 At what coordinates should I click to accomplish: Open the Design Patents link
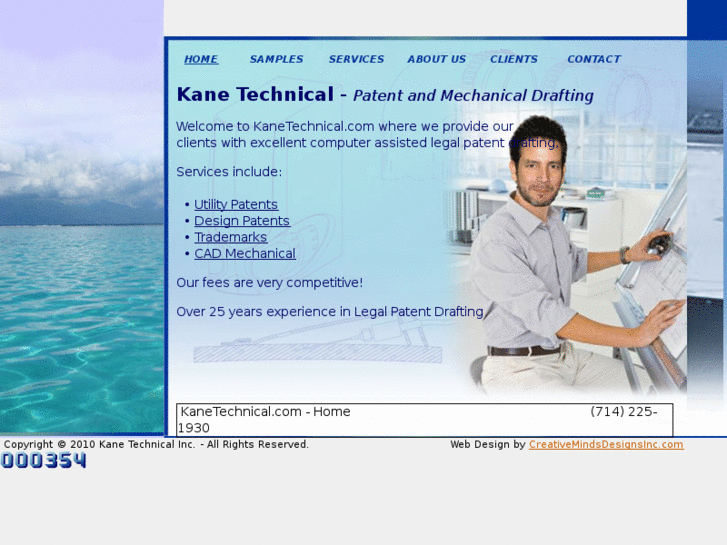point(242,221)
